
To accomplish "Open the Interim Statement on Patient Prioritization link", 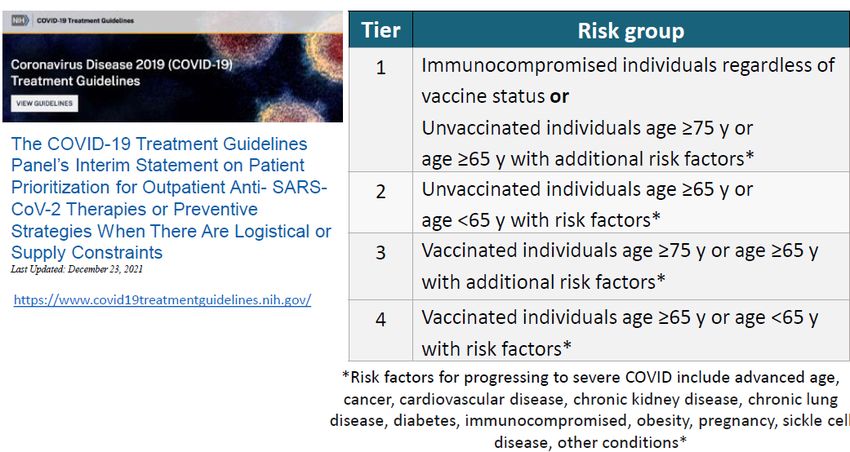I will tap(171, 198).
